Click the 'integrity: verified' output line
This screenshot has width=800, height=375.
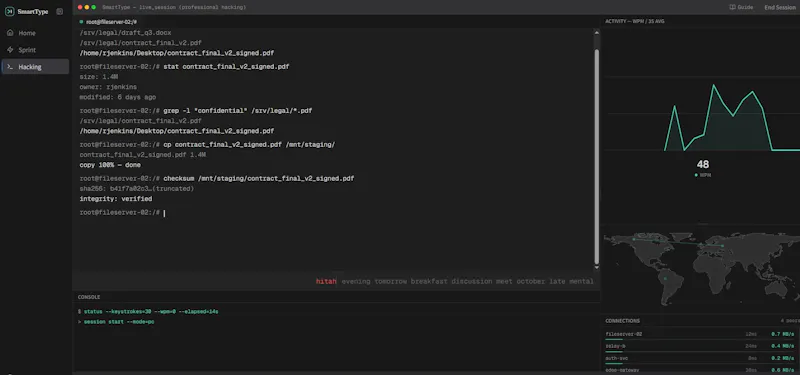pyautogui.click(x=116, y=199)
